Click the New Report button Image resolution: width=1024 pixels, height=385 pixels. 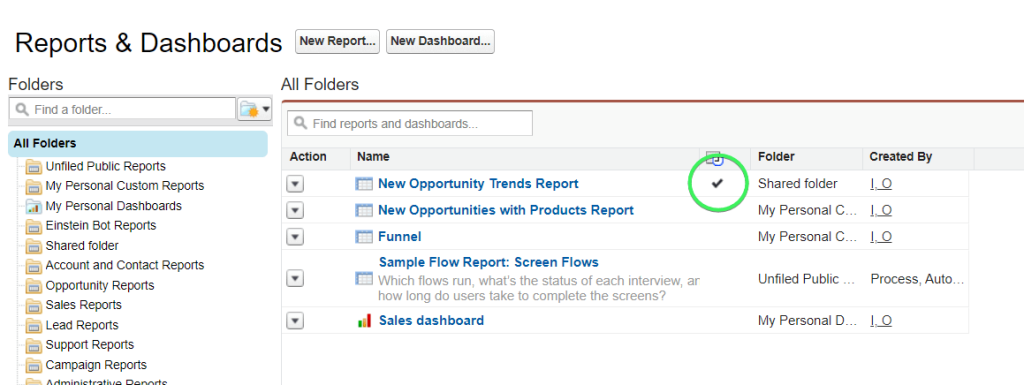(x=338, y=41)
